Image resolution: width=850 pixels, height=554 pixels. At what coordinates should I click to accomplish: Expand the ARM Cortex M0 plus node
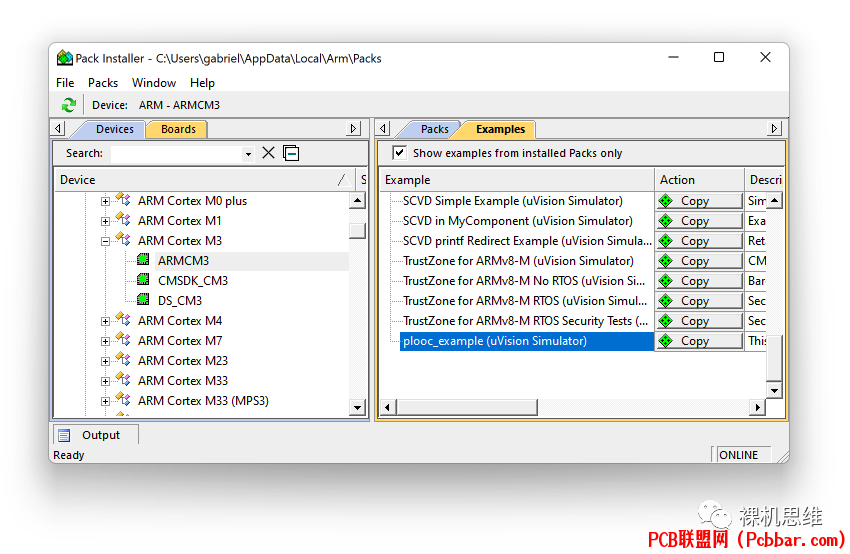(106, 202)
